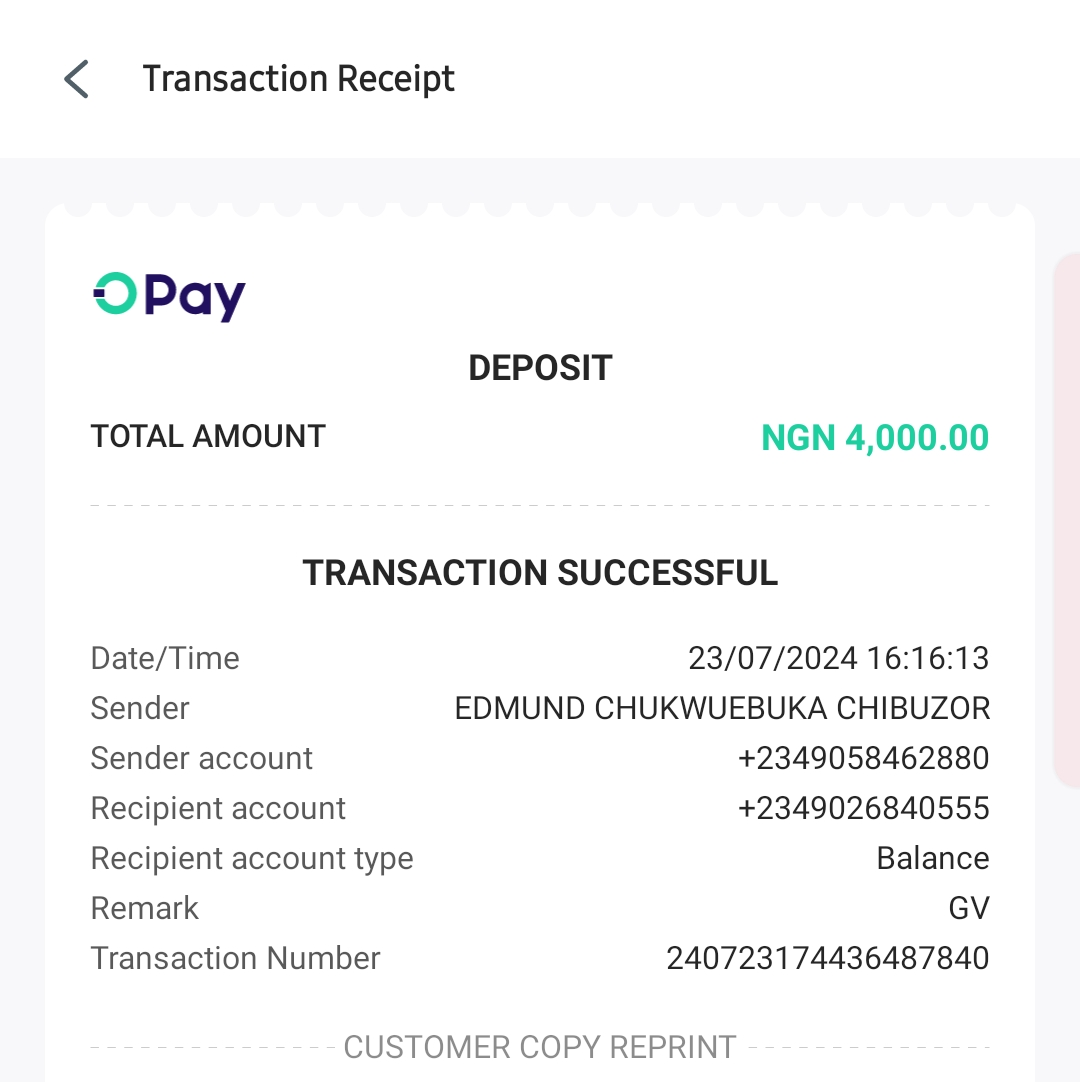Select the Date/Time label
This screenshot has width=1080, height=1082.
165,658
